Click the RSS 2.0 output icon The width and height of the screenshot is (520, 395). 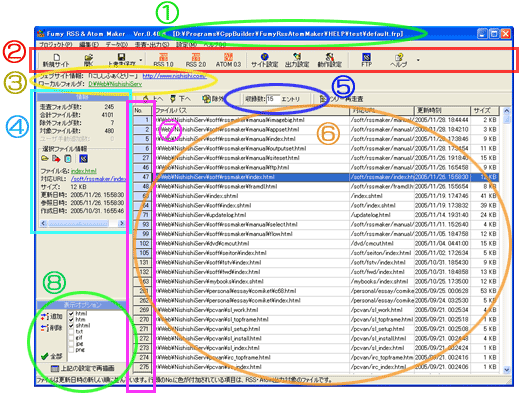point(196,60)
